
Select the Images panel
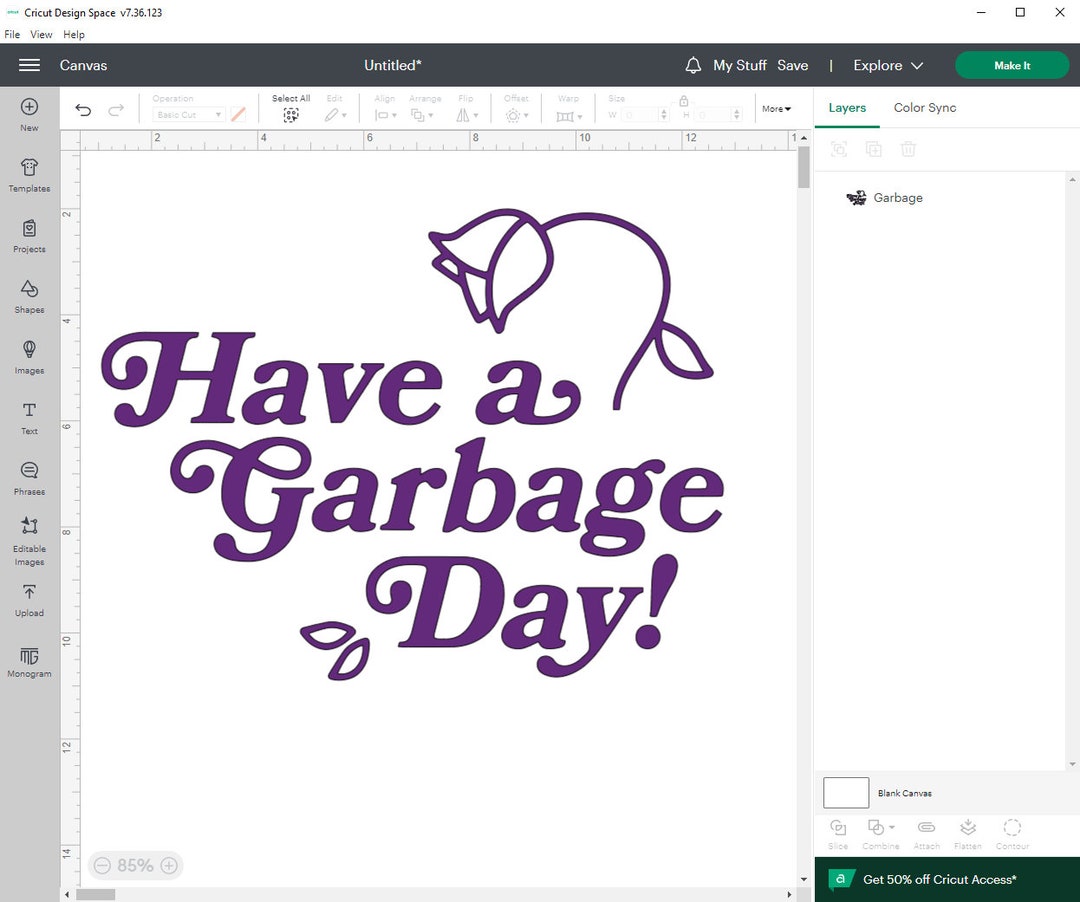(x=29, y=358)
